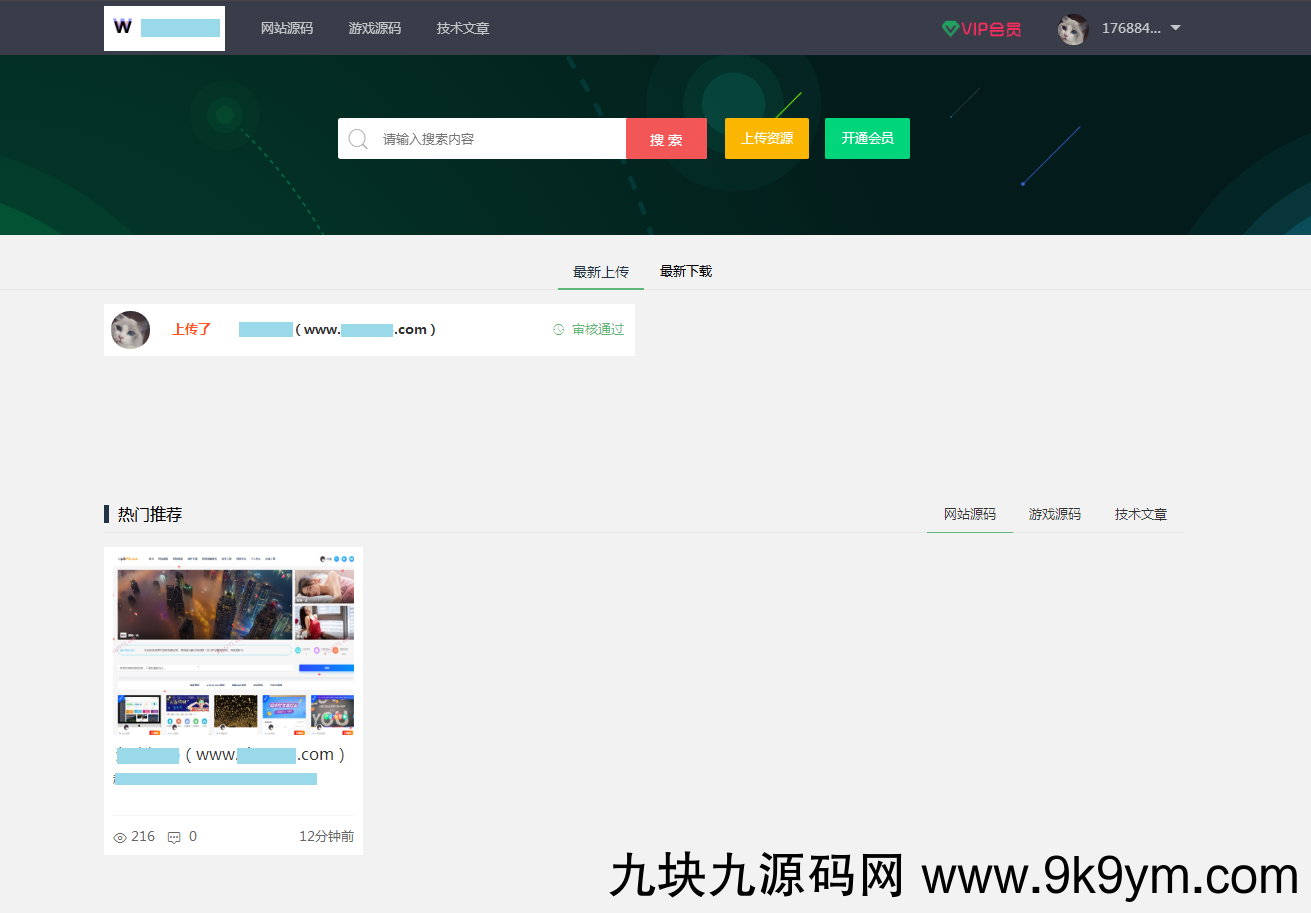Click the uploader's cat avatar in the feed
1311x913 pixels.
tap(130, 329)
